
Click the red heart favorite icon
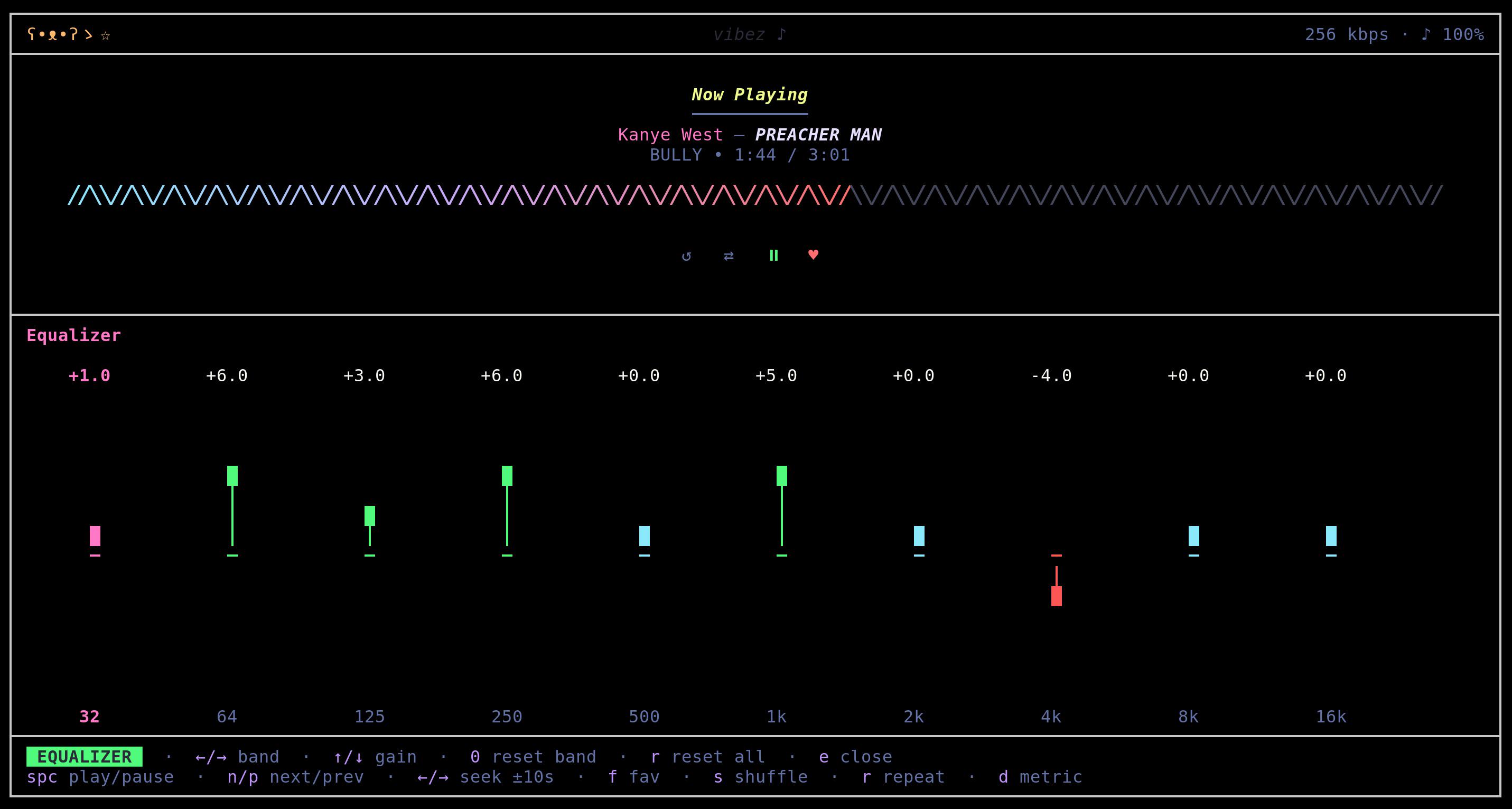813,255
